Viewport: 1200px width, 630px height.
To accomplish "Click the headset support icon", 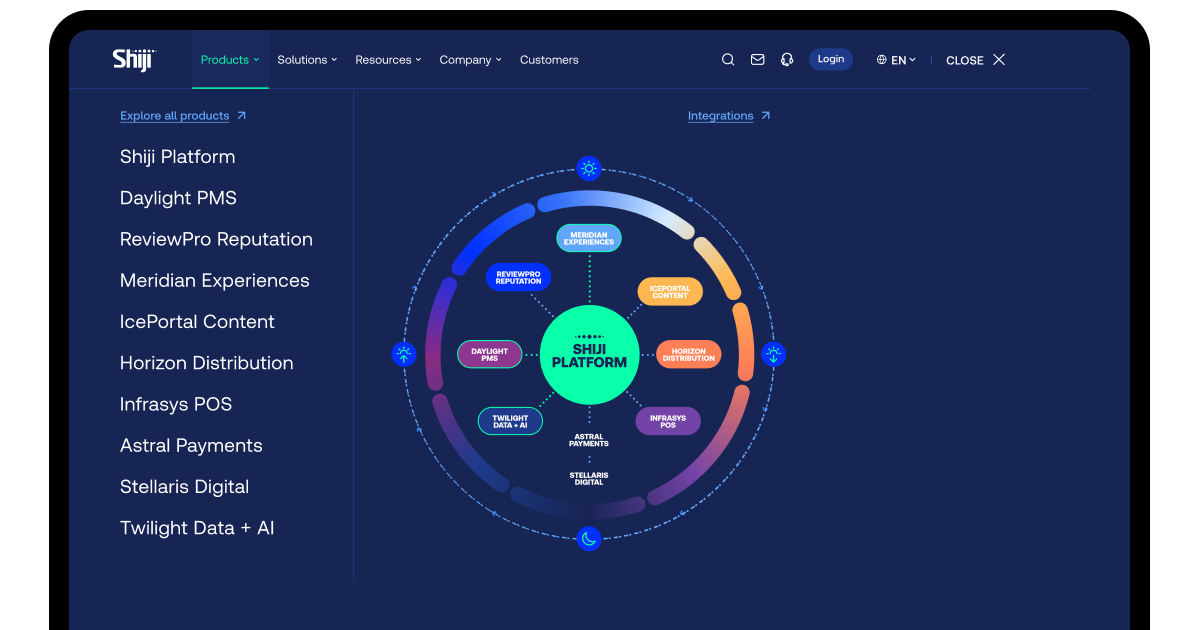I will pos(787,60).
